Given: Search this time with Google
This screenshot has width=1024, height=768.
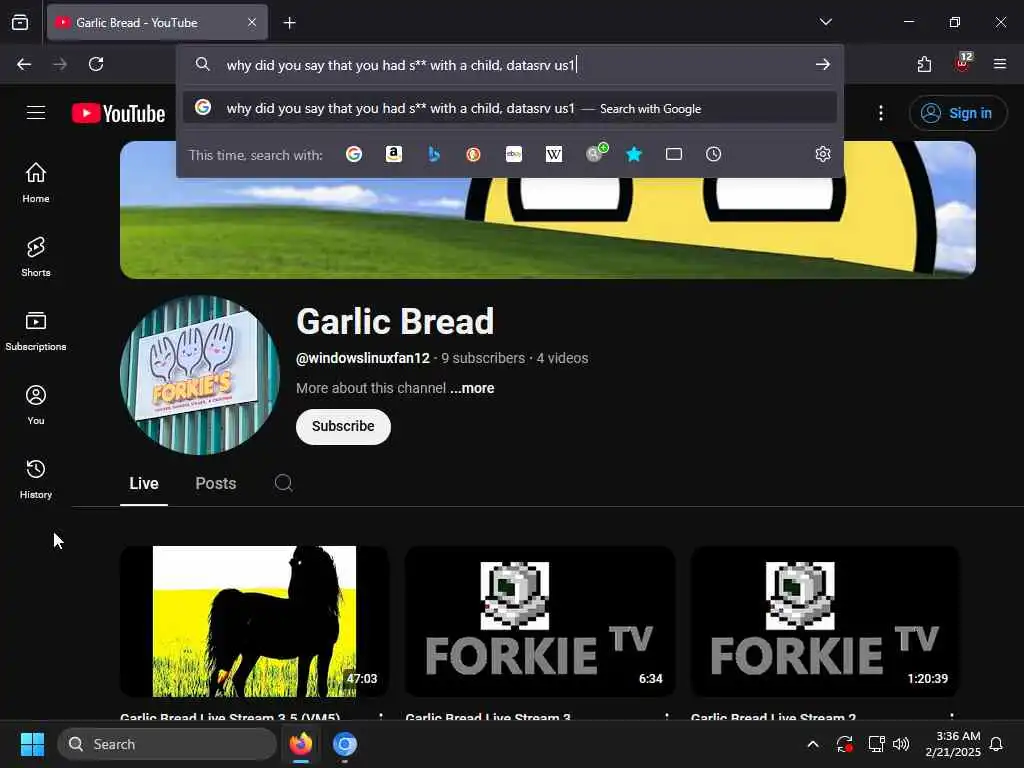Looking at the screenshot, I should click(x=354, y=154).
